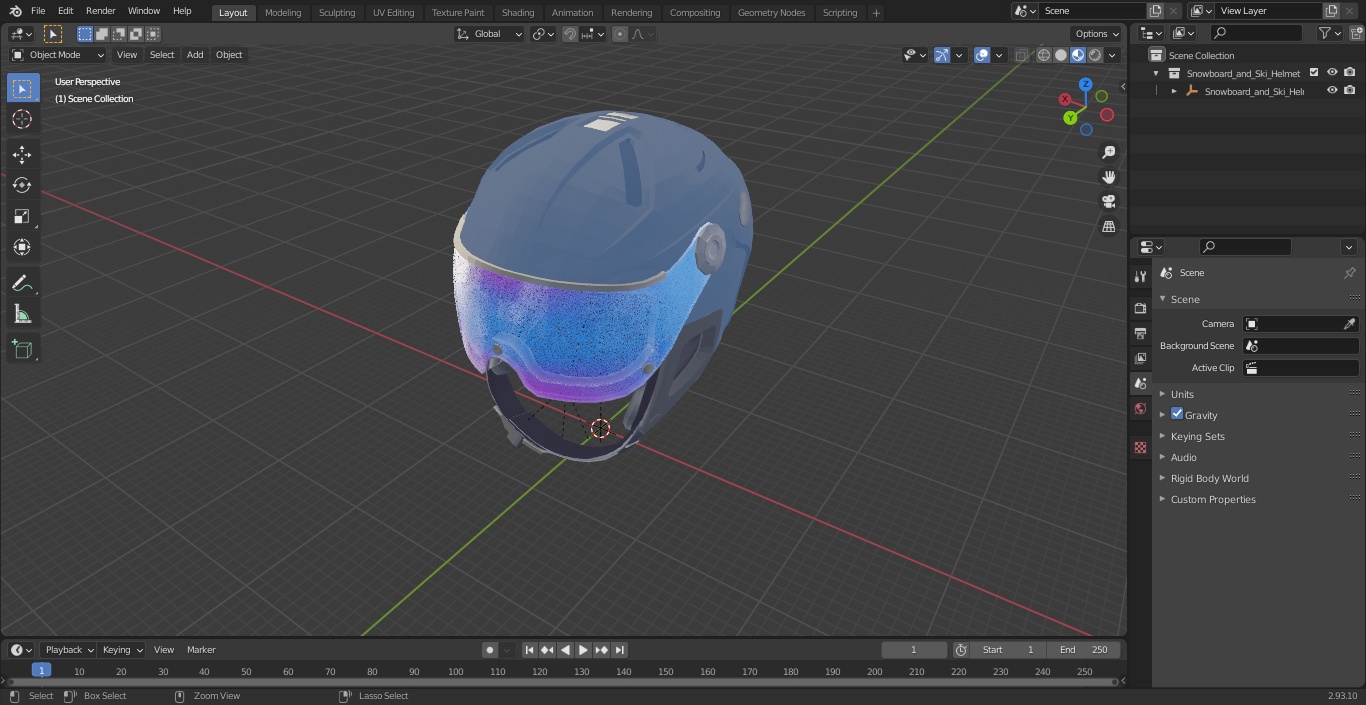Pin the Scene properties with pin icon
Screen dimensions: 1366x705
(1349, 273)
